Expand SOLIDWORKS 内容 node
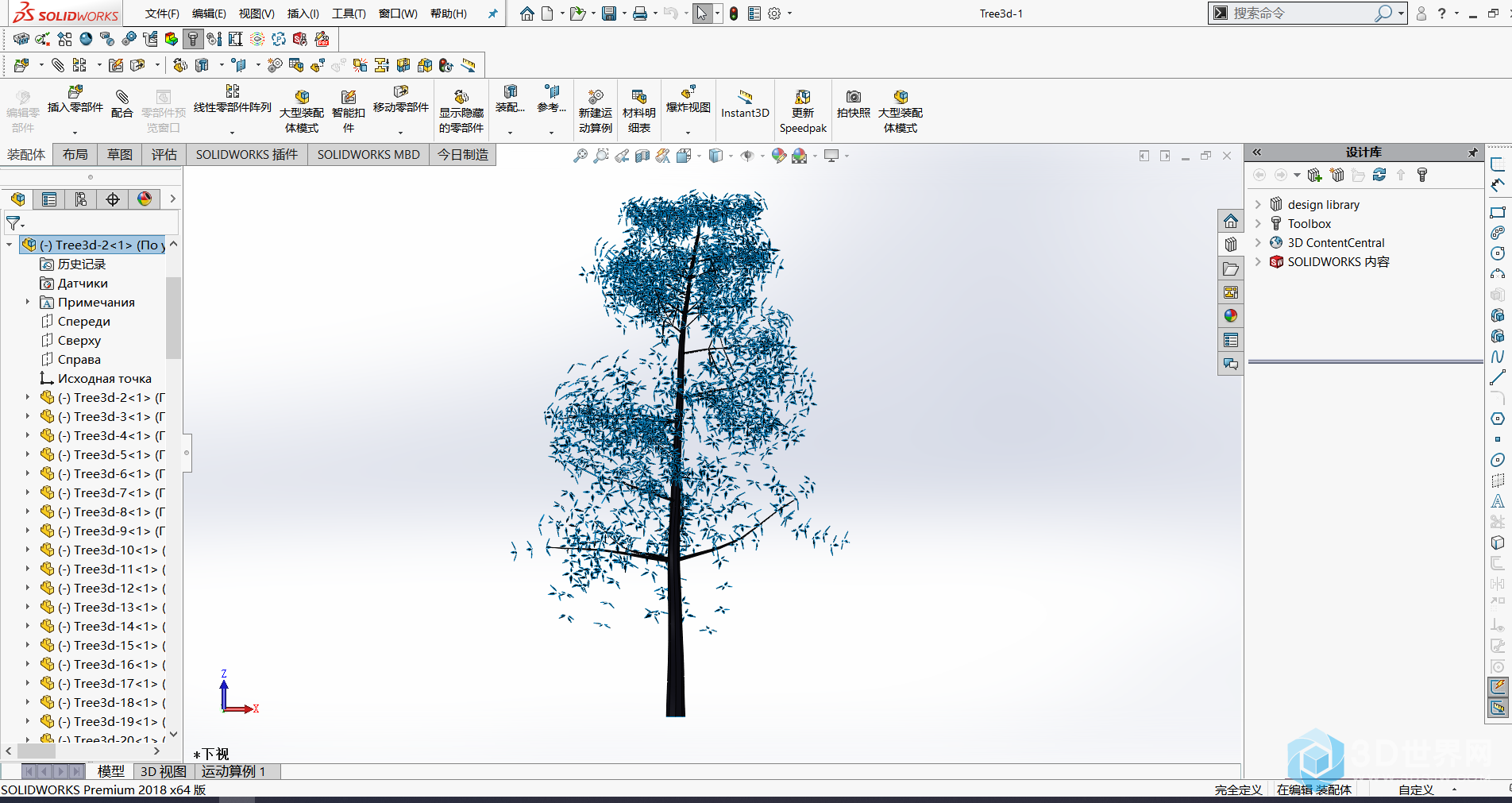Screen dimensions: 1512x803 pos(1258,261)
